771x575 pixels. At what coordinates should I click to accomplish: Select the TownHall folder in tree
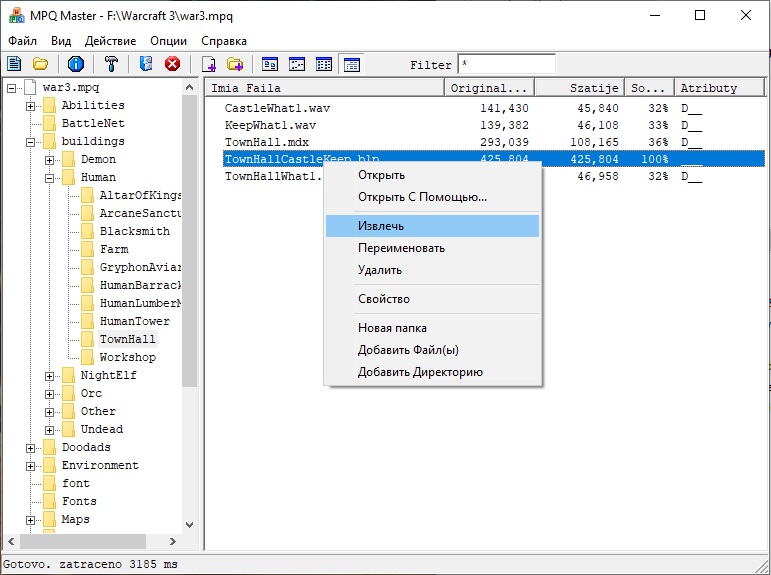[x=127, y=339]
